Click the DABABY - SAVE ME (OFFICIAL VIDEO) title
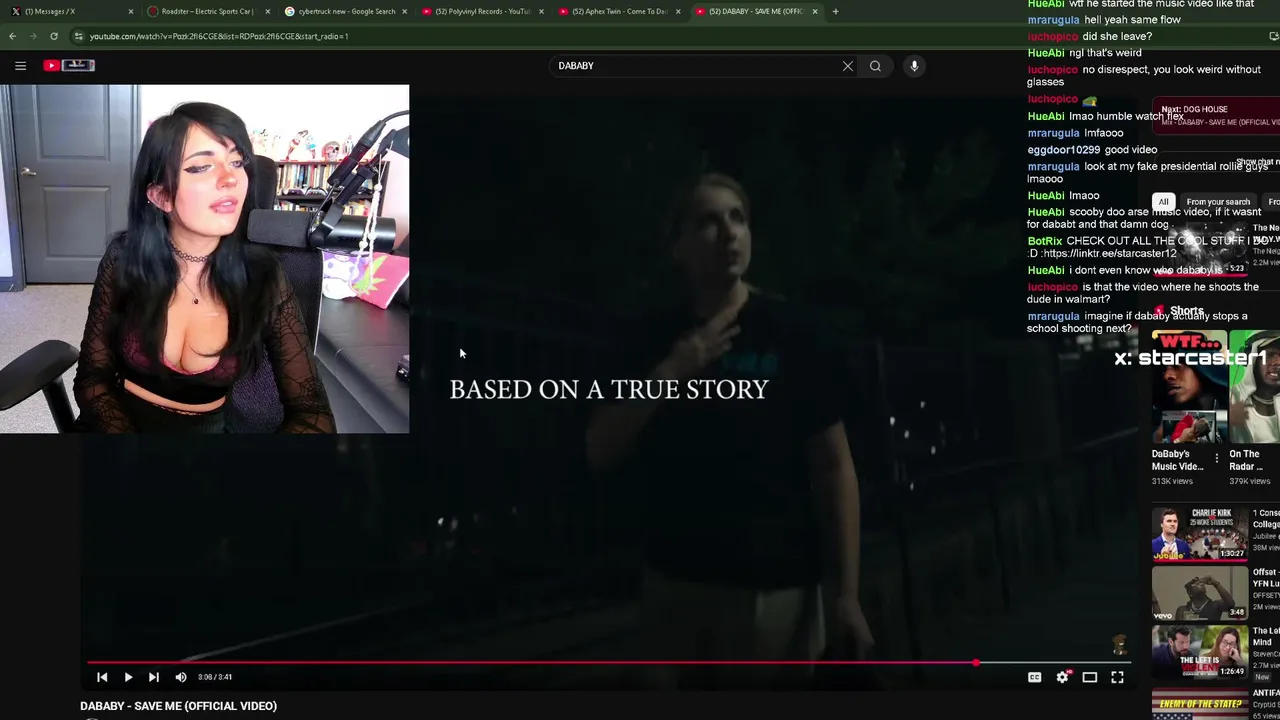The height and width of the screenshot is (720, 1280). 179,706
